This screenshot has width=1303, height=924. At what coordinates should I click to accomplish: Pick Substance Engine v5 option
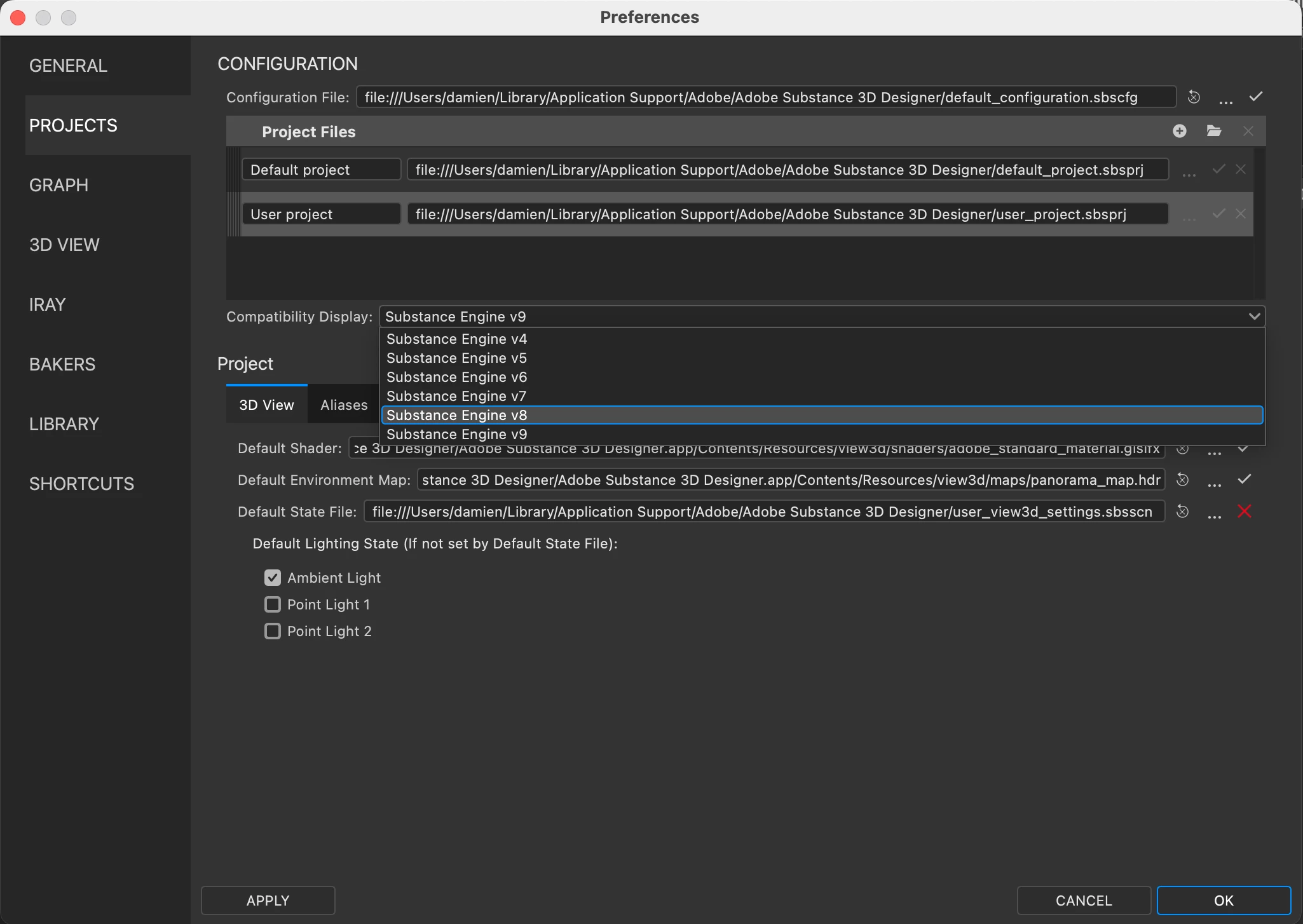tap(457, 358)
